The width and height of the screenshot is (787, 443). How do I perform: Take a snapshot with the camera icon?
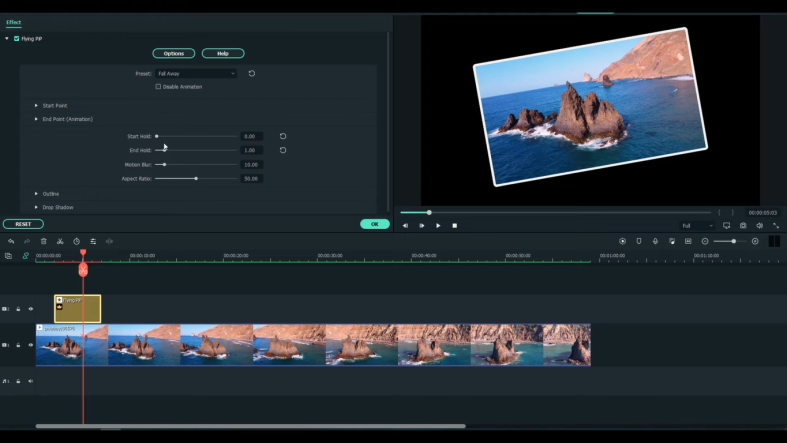[743, 225]
